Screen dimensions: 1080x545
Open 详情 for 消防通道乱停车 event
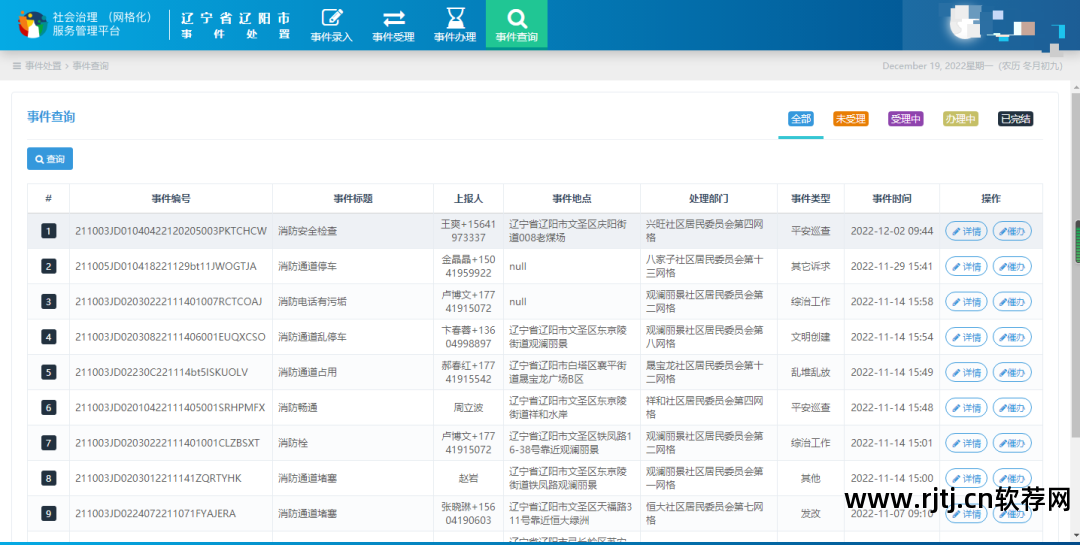pyautogui.click(x=966, y=337)
